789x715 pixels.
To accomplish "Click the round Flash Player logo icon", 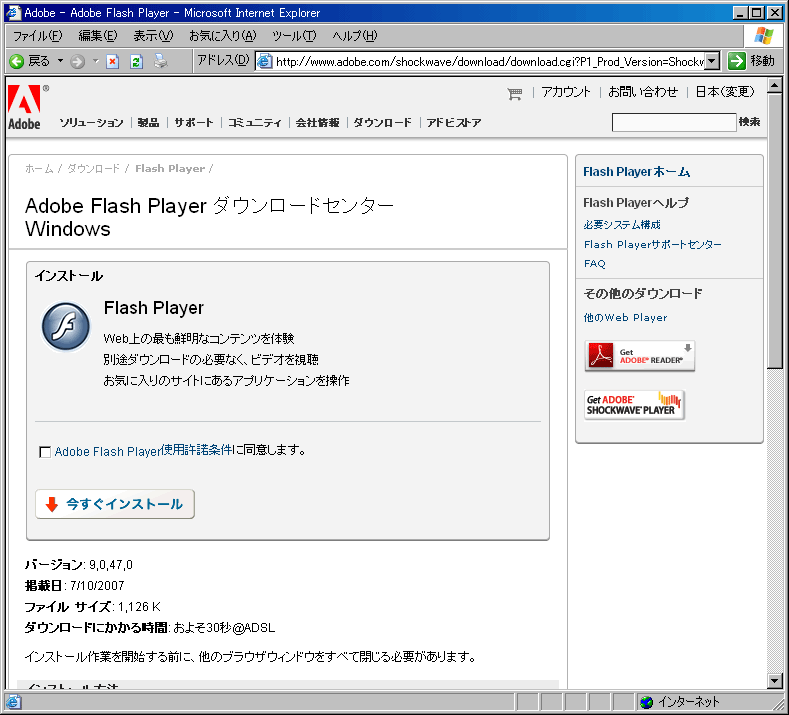I will [65, 327].
